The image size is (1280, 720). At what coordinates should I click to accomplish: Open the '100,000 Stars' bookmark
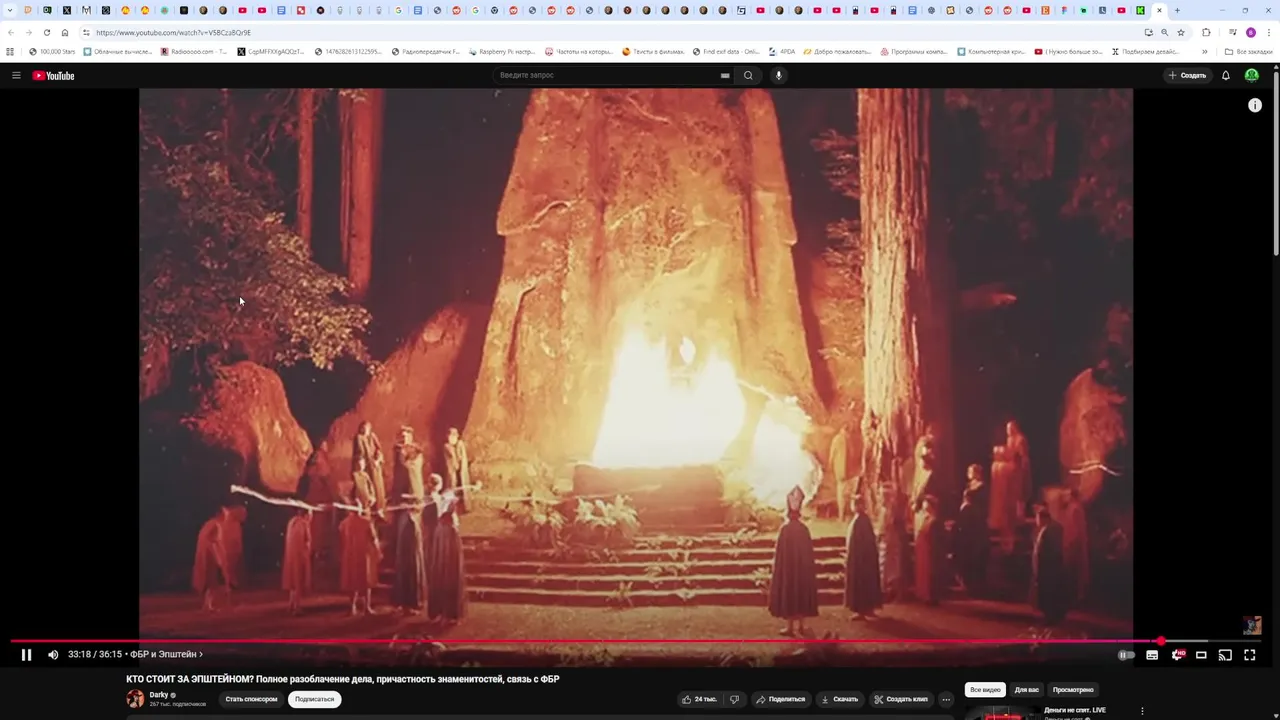pos(52,51)
